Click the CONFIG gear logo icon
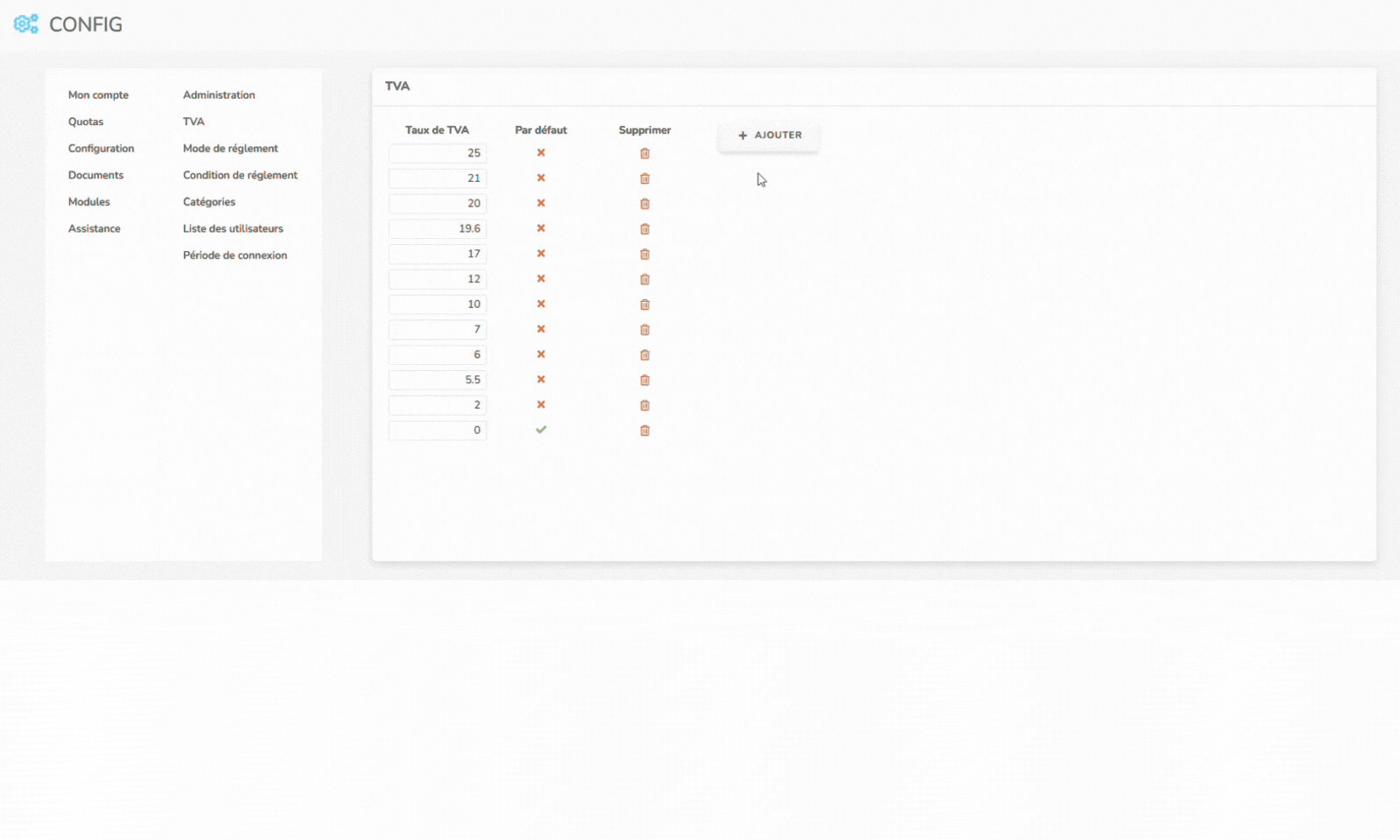 pos(26,24)
